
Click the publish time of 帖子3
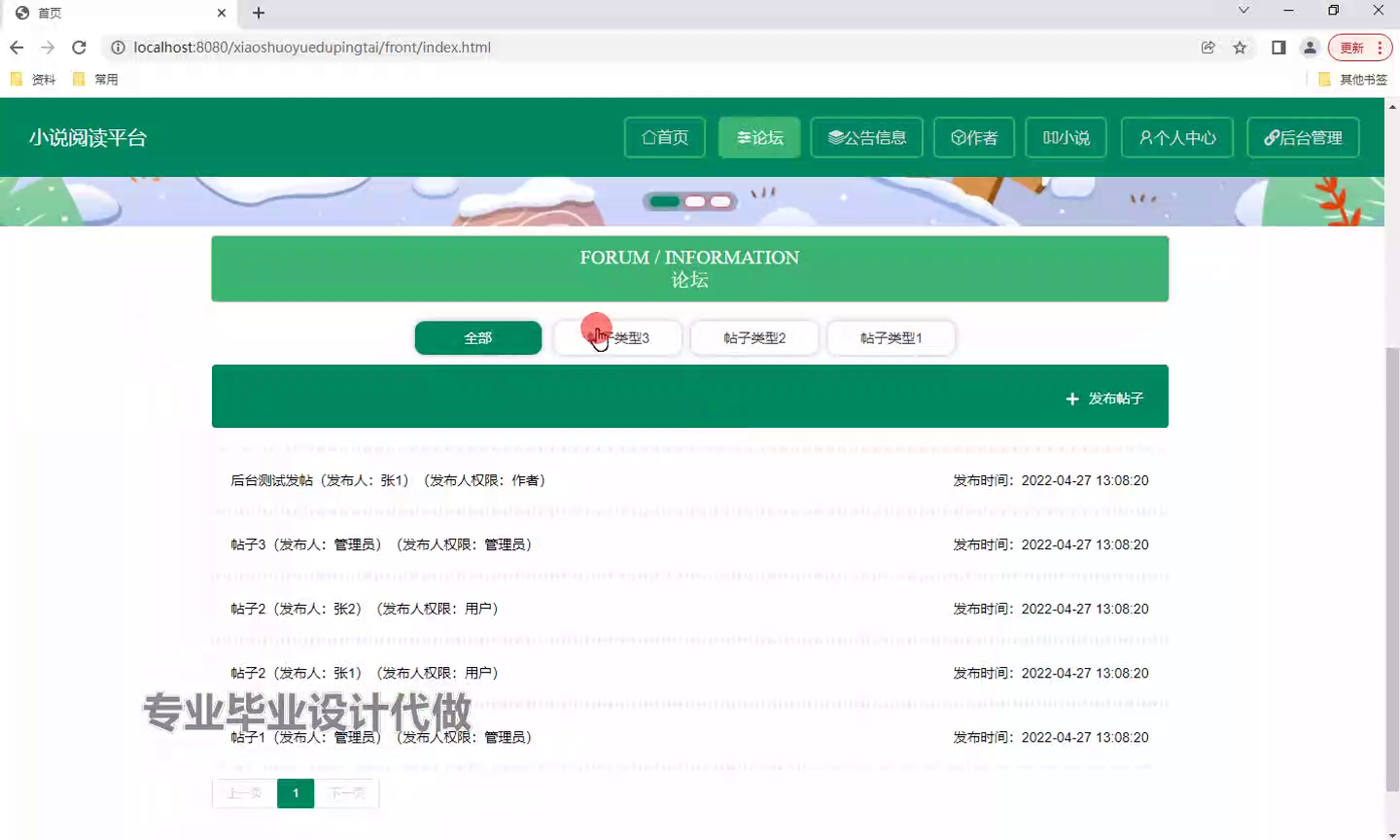click(x=1051, y=544)
